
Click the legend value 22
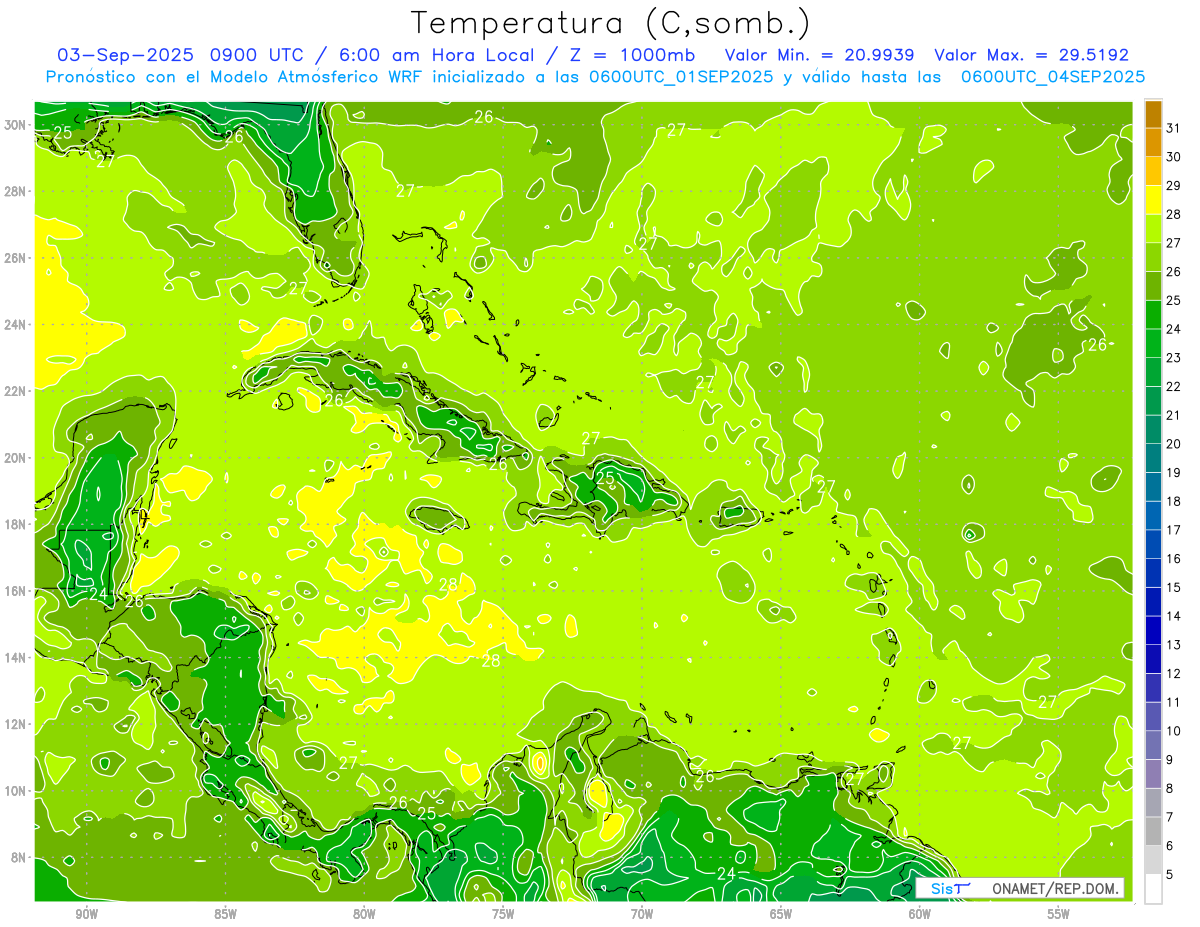(1173, 387)
